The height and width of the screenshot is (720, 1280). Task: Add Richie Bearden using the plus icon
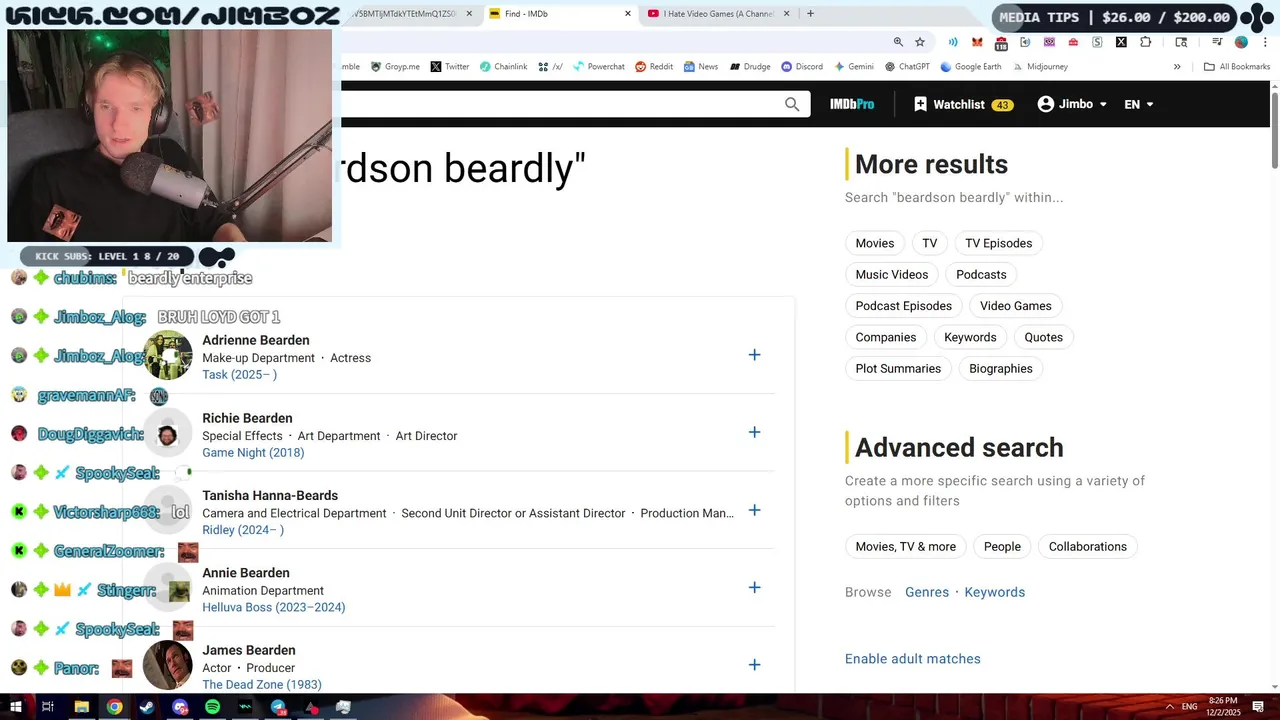[x=754, y=432]
